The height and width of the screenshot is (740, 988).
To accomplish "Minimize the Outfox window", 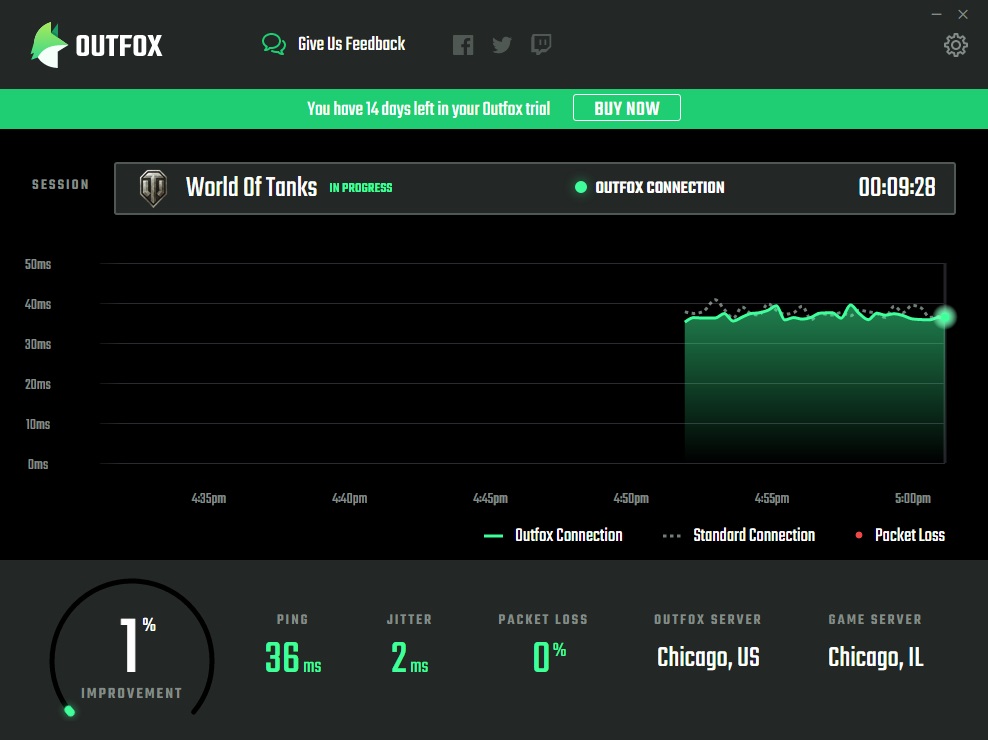I will [x=936, y=14].
